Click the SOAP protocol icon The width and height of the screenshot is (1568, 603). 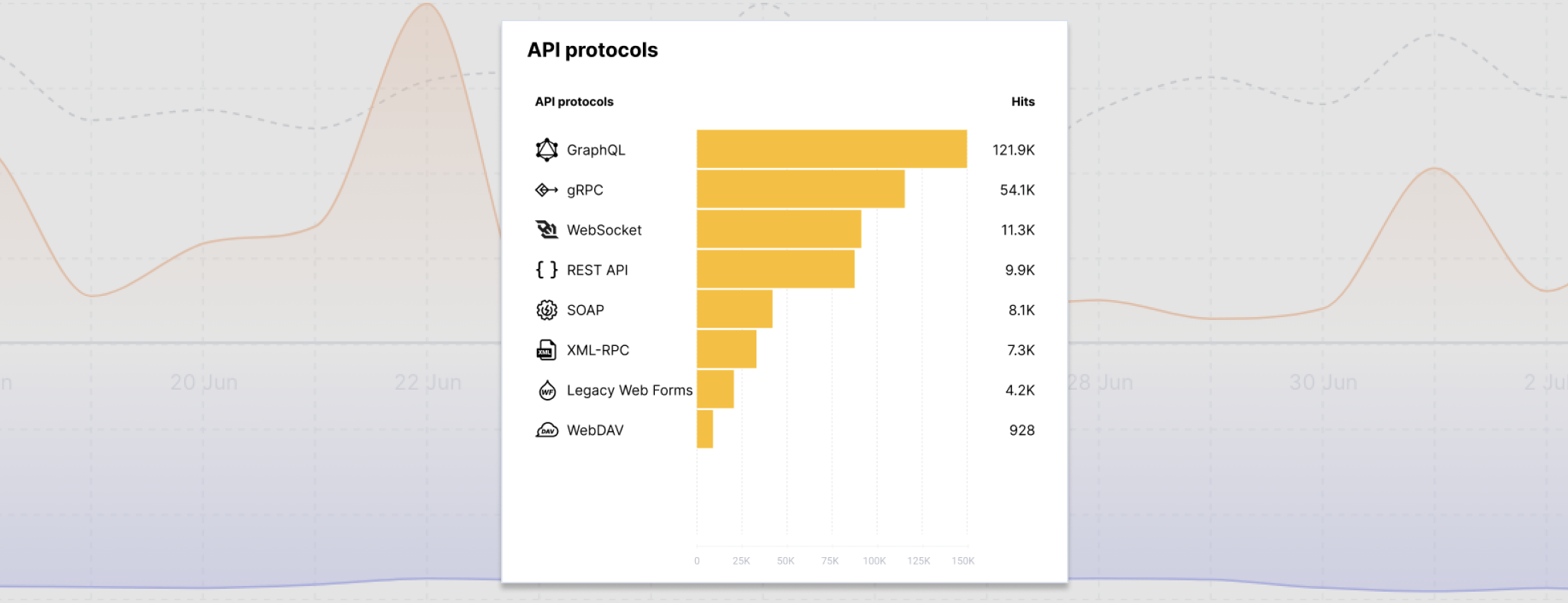point(547,310)
